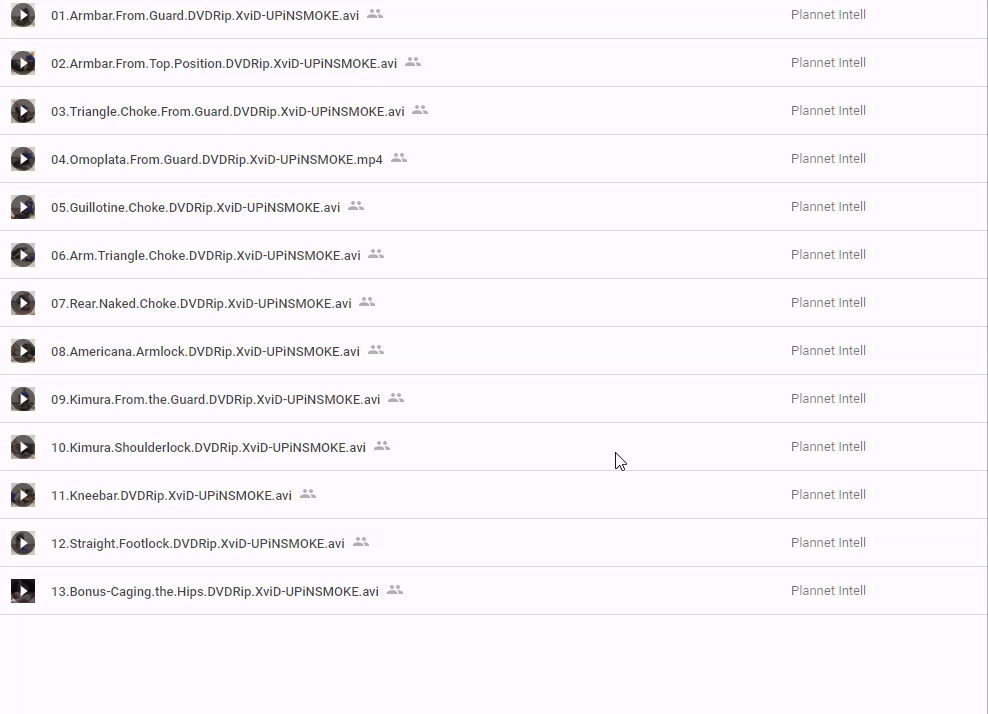988x714 pixels.
Task: Click play thumbnail for 08.Americana.Armlock video
Action: pos(23,351)
